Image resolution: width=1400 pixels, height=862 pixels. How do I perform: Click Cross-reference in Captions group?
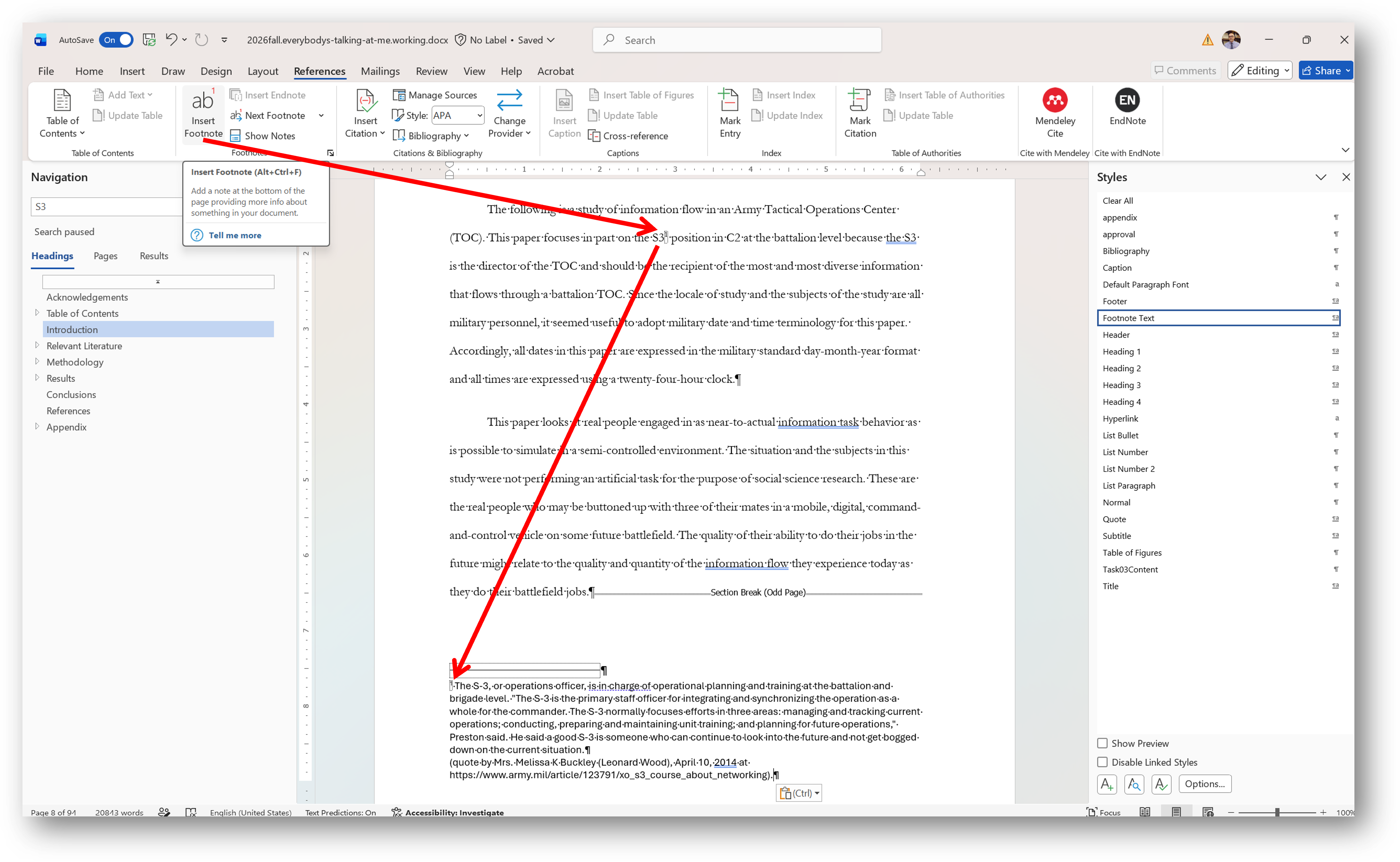(628, 136)
